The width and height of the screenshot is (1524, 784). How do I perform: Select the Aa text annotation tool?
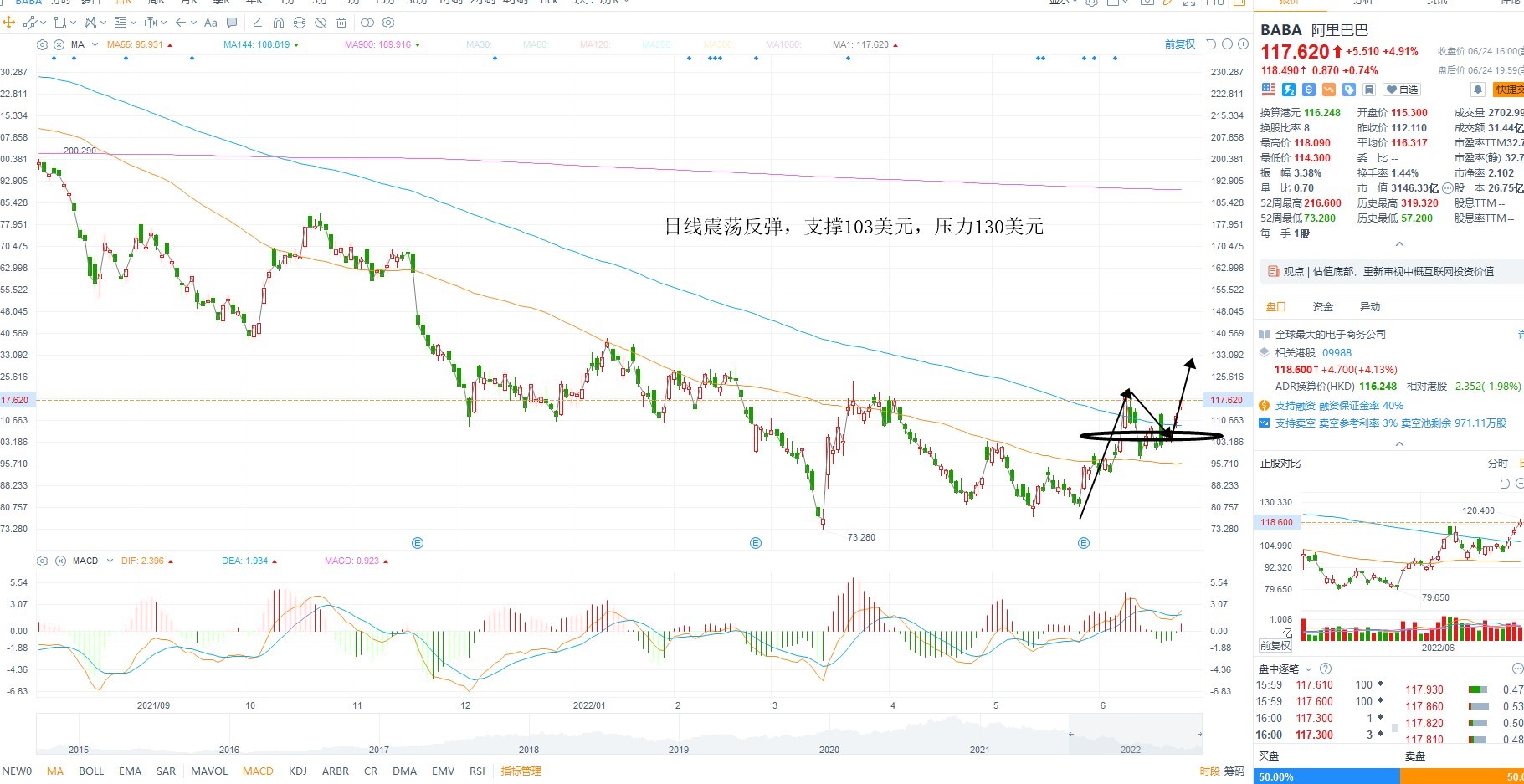tap(211, 23)
